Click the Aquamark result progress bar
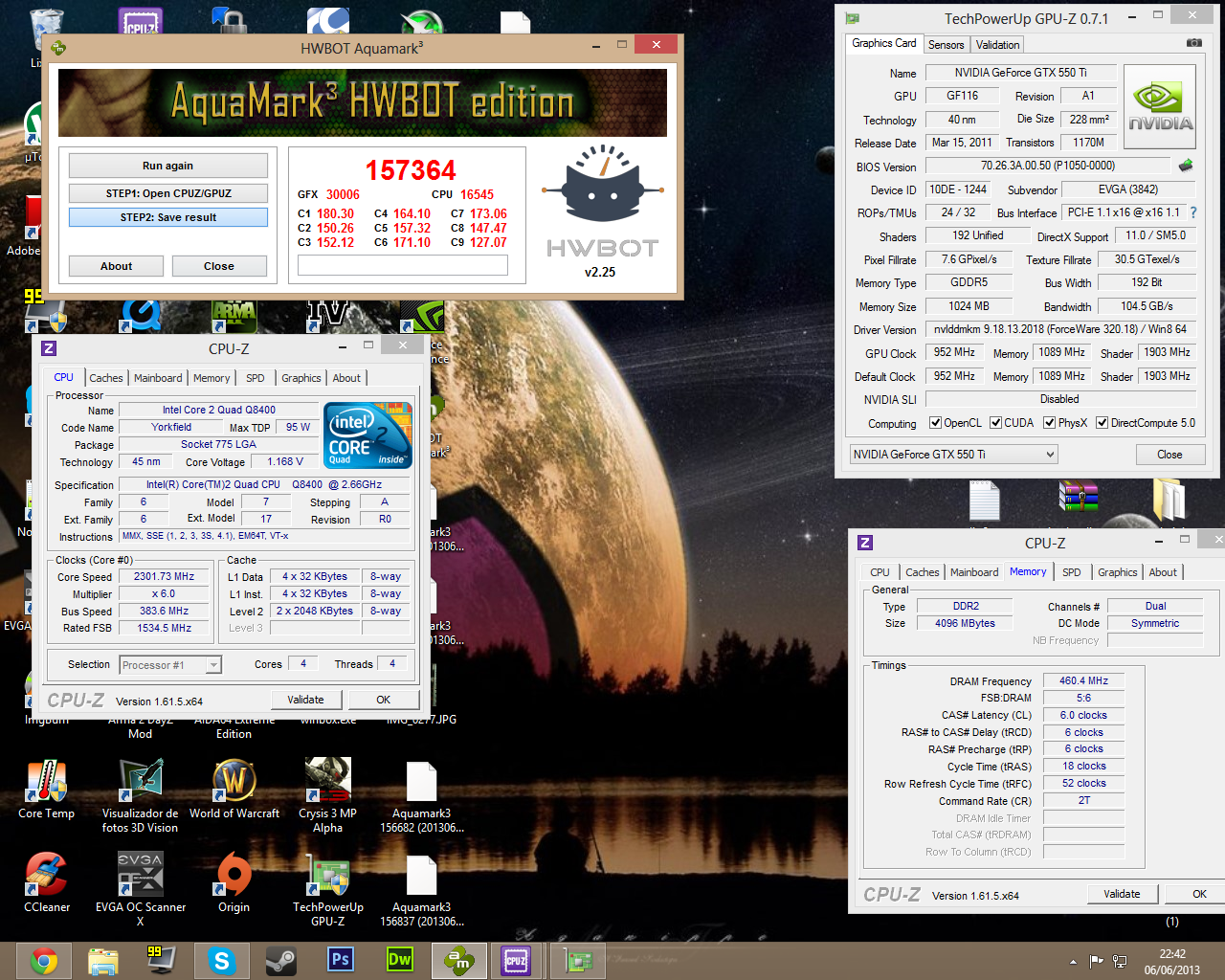This screenshot has width=1225, height=980. click(x=403, y=265)
